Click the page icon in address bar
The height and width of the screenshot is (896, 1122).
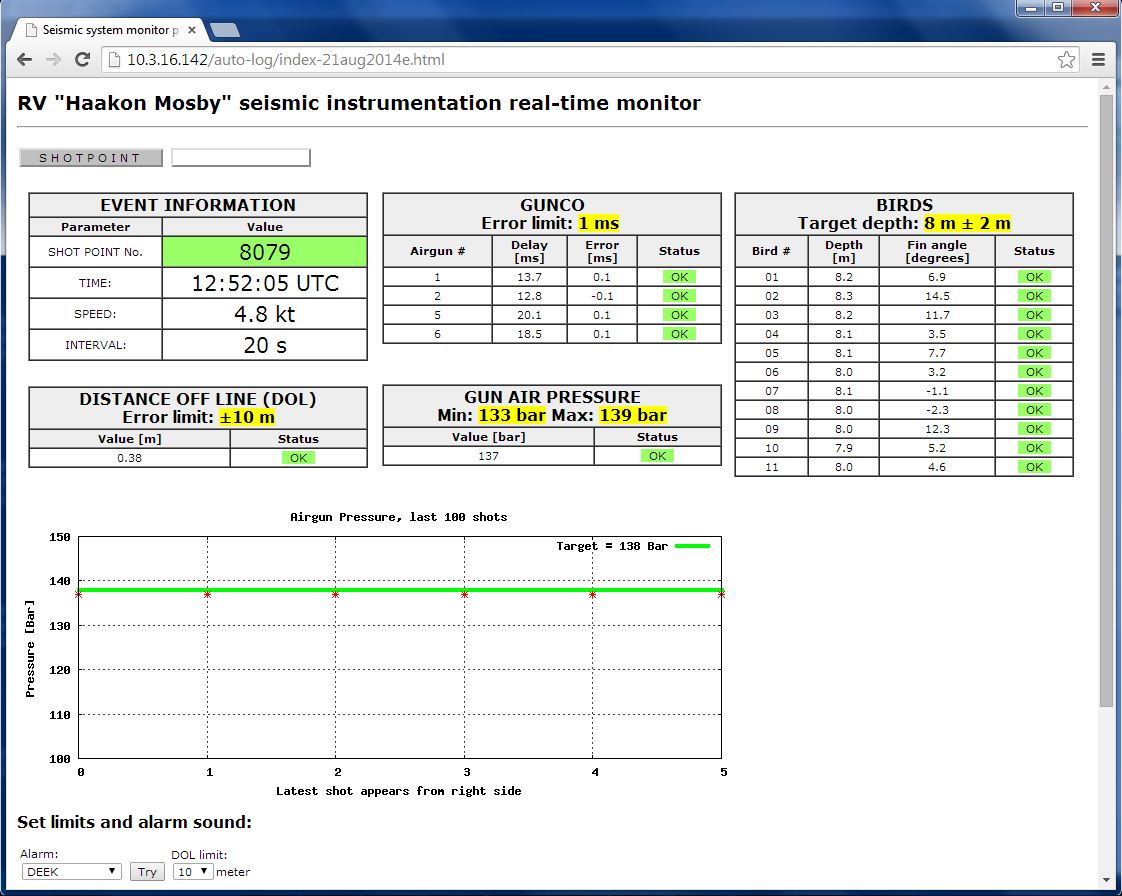pos(114,60)
